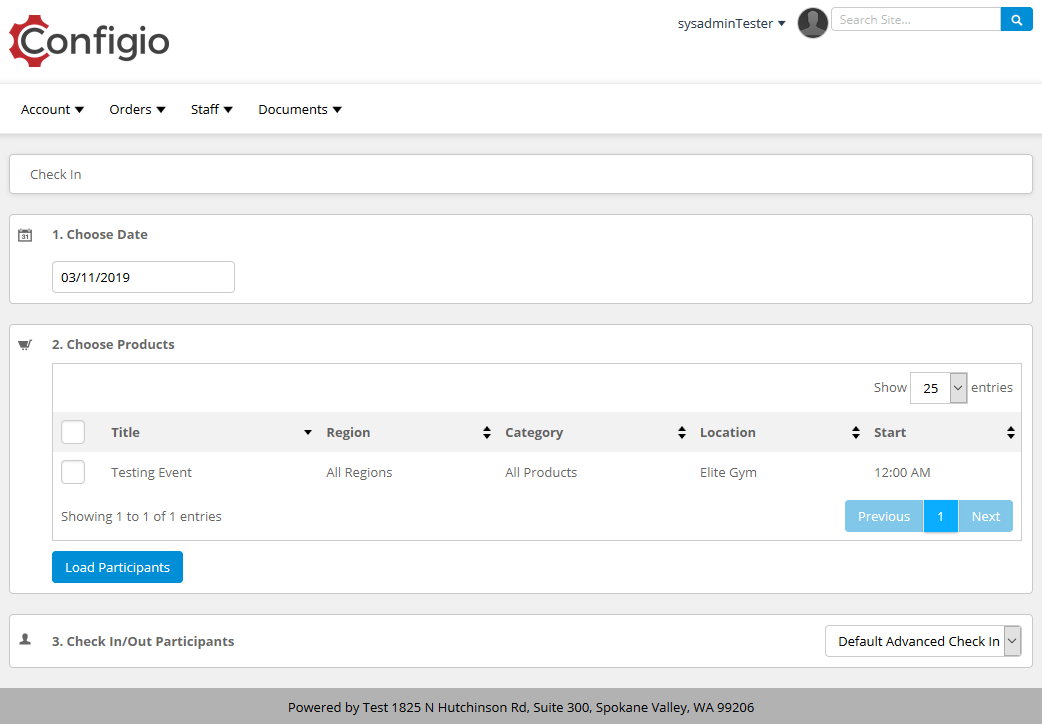Click the Showing 1 to 1 of 1 entries text

click(142, 516)
